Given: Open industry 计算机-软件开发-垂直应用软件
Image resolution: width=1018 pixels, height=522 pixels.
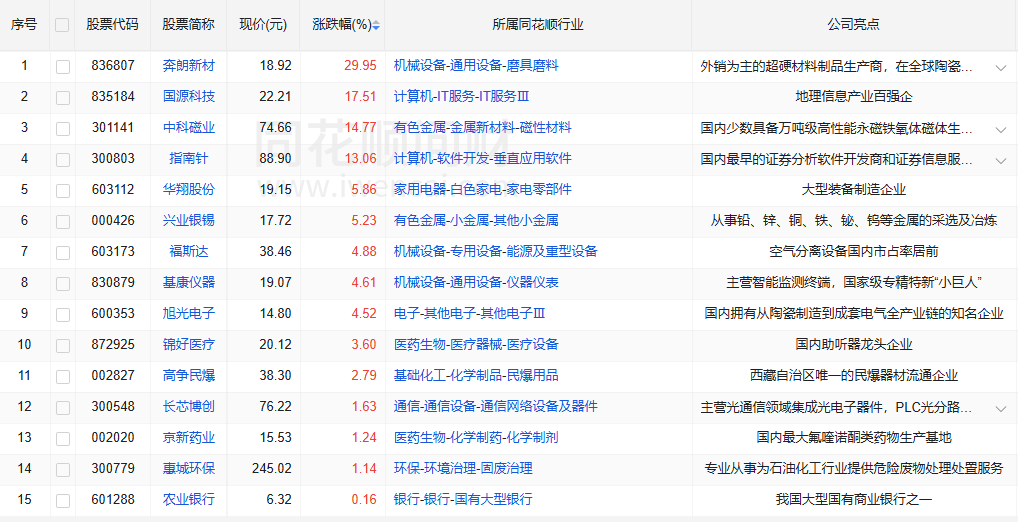Looking at the screenshot, I should pyautogui.click(x=482, y=158).
